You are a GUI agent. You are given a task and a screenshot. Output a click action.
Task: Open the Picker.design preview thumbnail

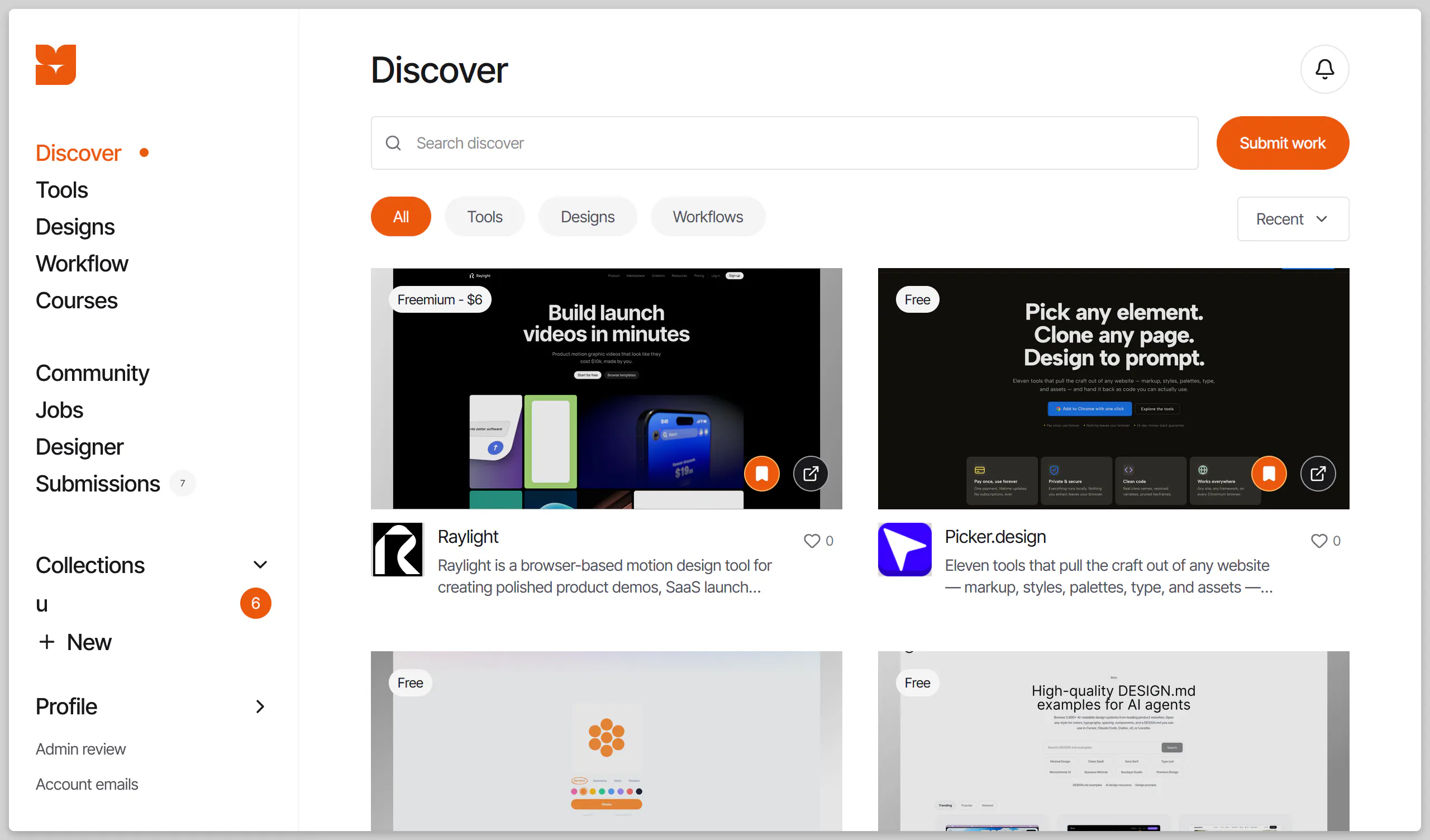coord(1113,388)
